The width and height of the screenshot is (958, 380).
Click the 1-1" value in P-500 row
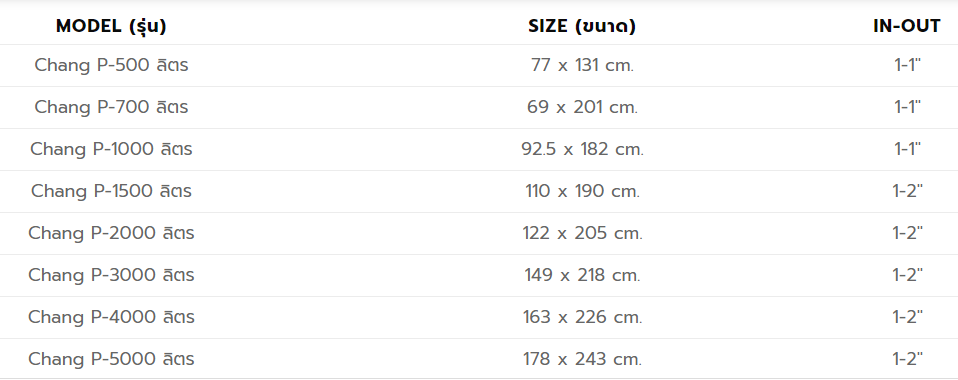[x=907, y=65]
